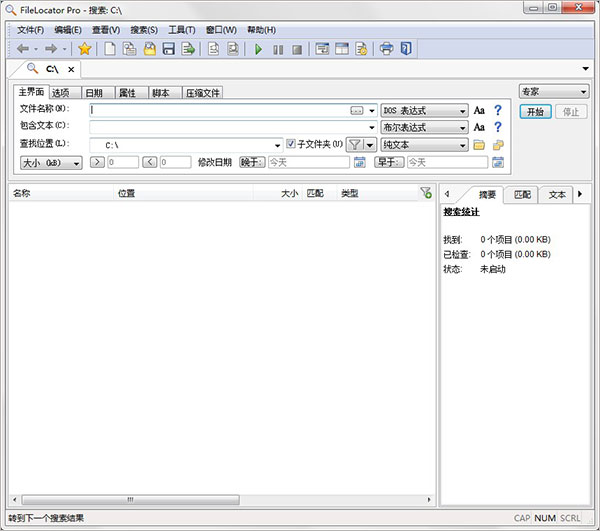Open the 查看(V) menu
This screenshot has width=600, height=531.
tap(106, 30)
